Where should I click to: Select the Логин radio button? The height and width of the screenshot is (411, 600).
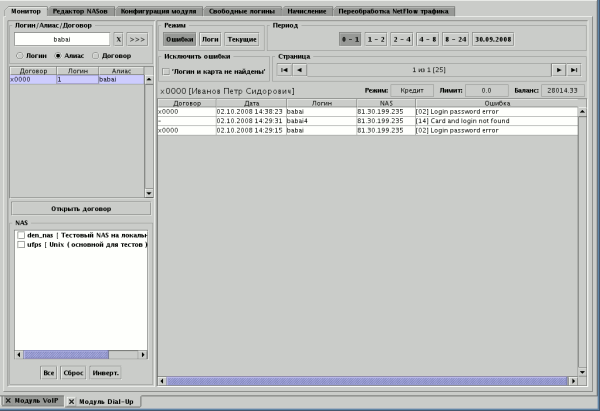[x=19, y=56]
